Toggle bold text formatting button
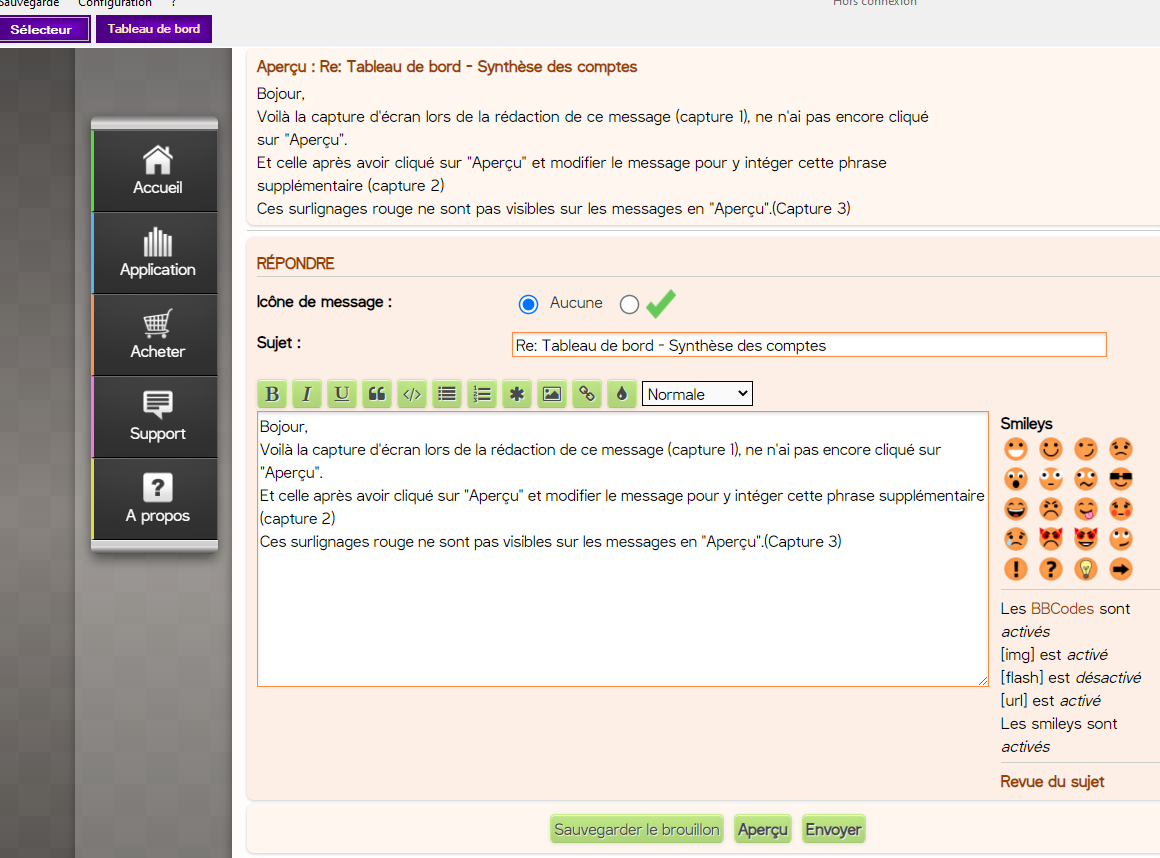Image resolution: width=1160 pixels, height=858 pixels. click(x=272, y=394)
